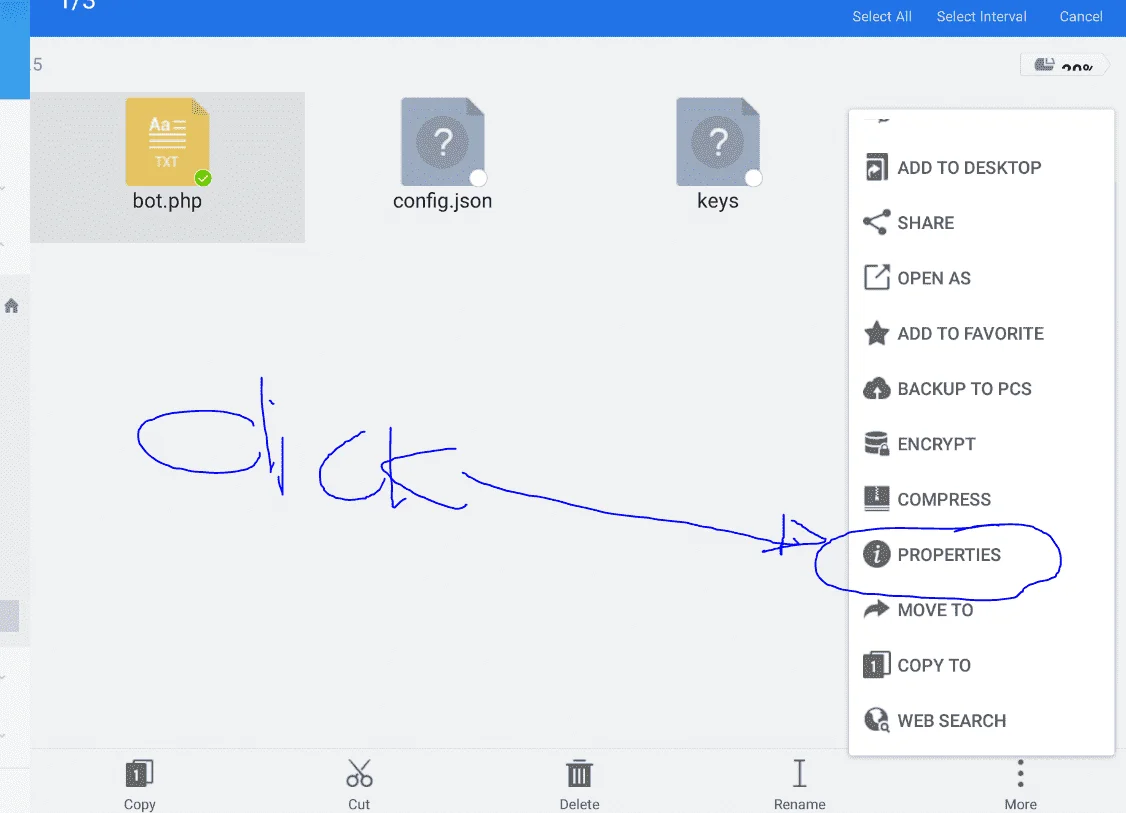Tap the More three-dots icon
The height and width of the screenshot is (813, 1126).
click(1020, 773)
